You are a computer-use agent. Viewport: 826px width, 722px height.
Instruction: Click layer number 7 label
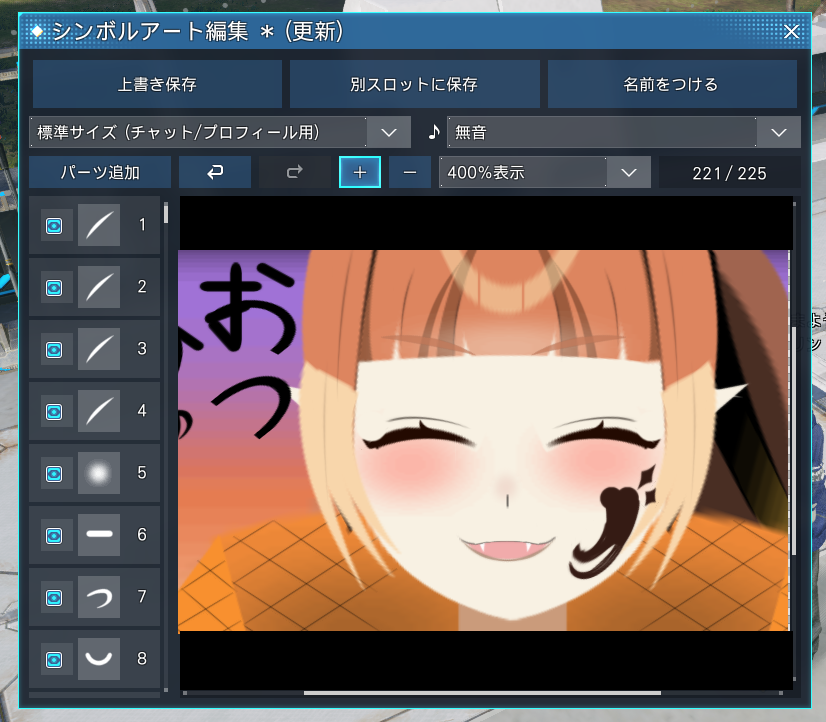tap(142, 596)
